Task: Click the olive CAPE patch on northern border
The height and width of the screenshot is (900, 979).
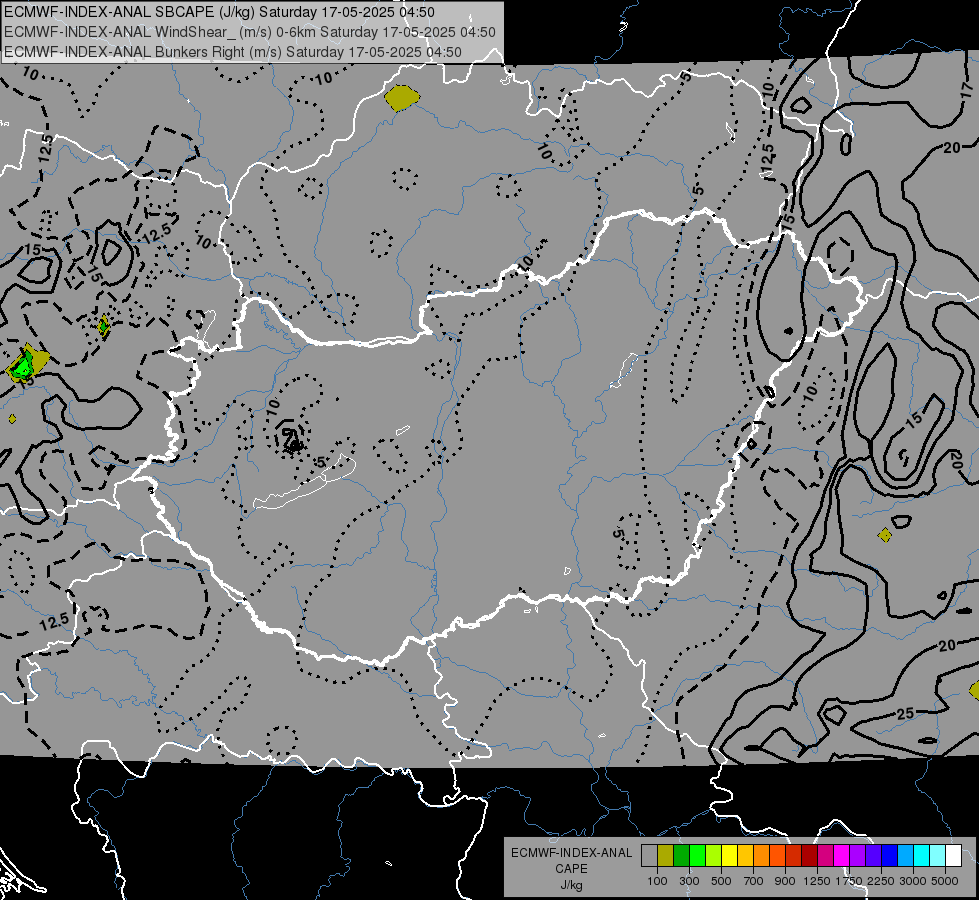Action: pos(401,98)
